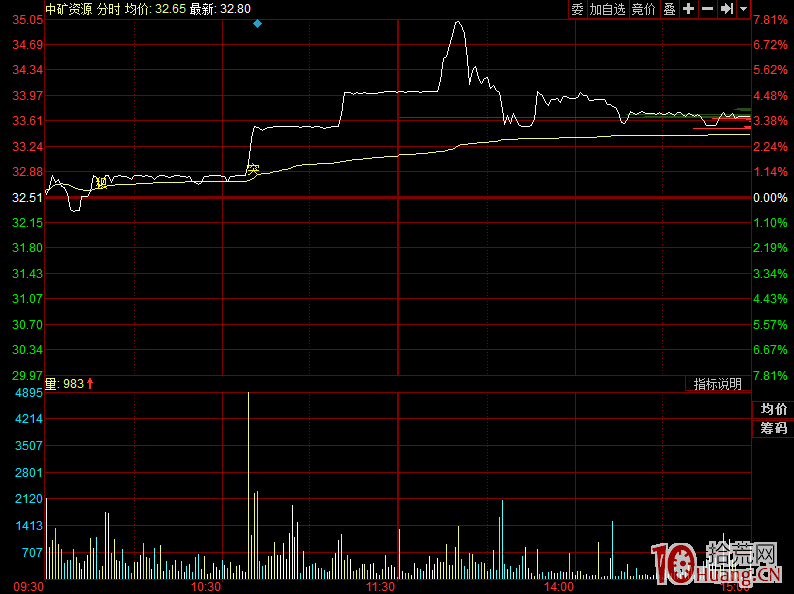This screenshot has width=794, height=594.
Task: Open the 竞价 auction view
Action: coord(644,9)
